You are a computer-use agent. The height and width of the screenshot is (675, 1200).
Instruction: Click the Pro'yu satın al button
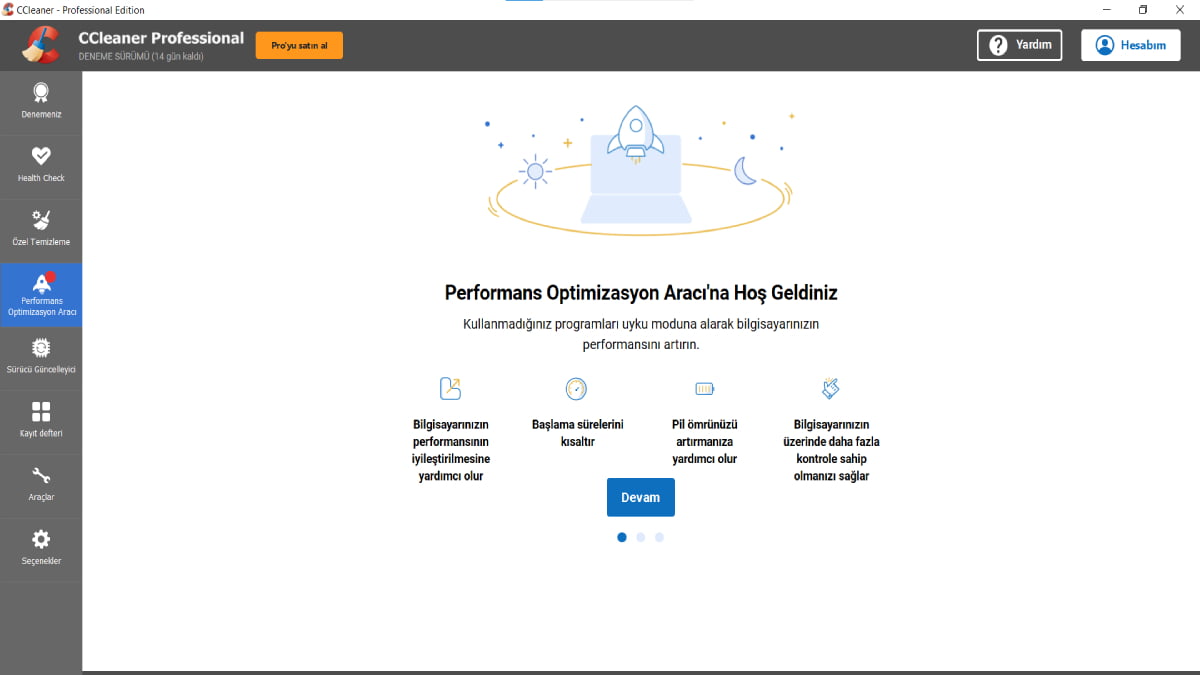click(299, 44)
